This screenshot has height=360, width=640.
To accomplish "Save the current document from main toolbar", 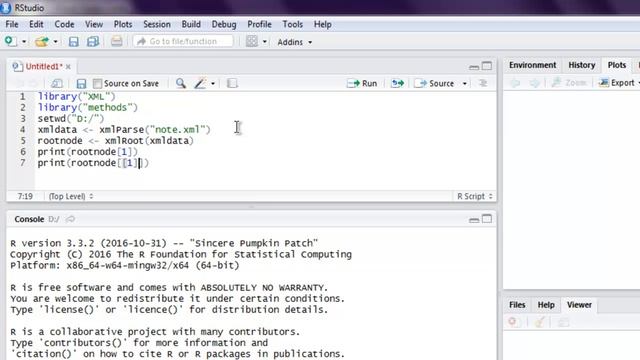I will coord(73,42).
